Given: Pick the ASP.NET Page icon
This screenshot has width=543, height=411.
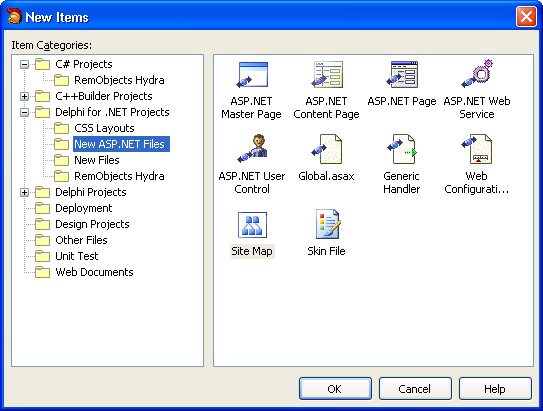Looking at the screenshot, I should [x=402, y=74].
